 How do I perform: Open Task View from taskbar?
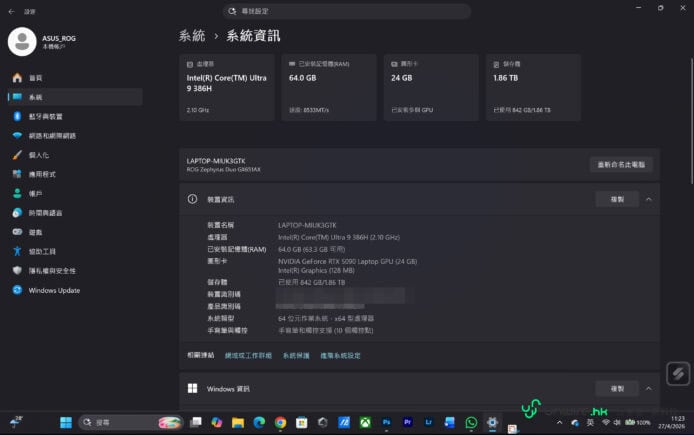pyautogui.click(x=195, y=423)
